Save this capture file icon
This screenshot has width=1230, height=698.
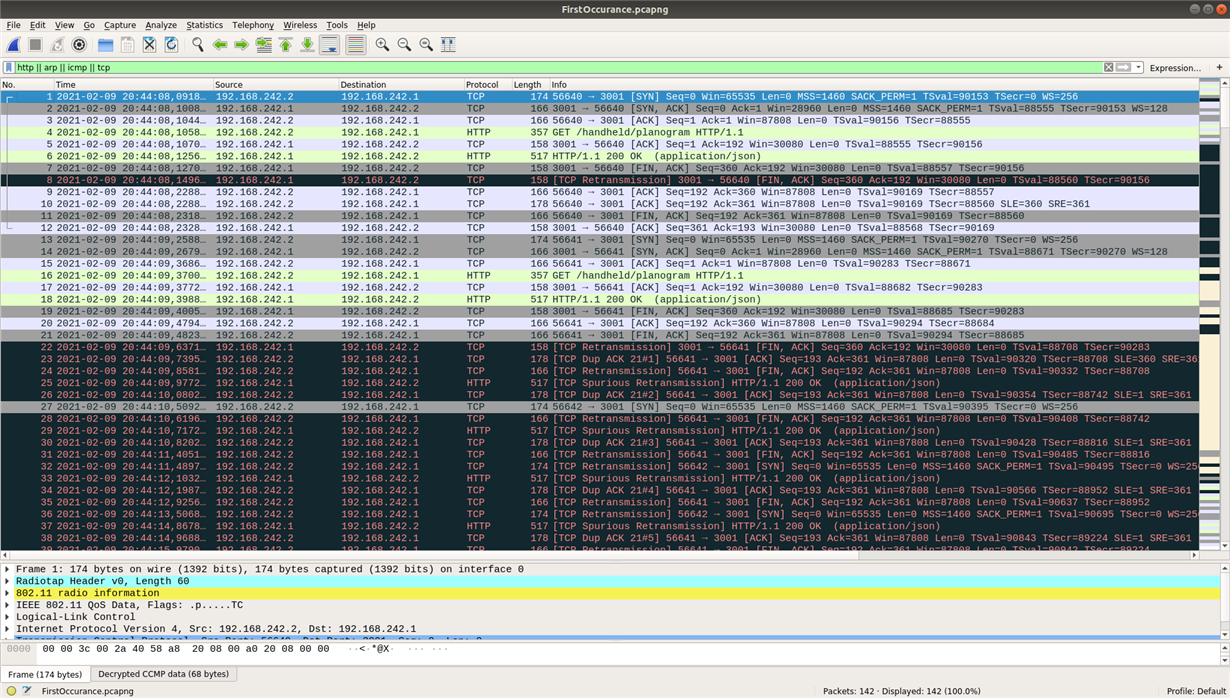127,45
